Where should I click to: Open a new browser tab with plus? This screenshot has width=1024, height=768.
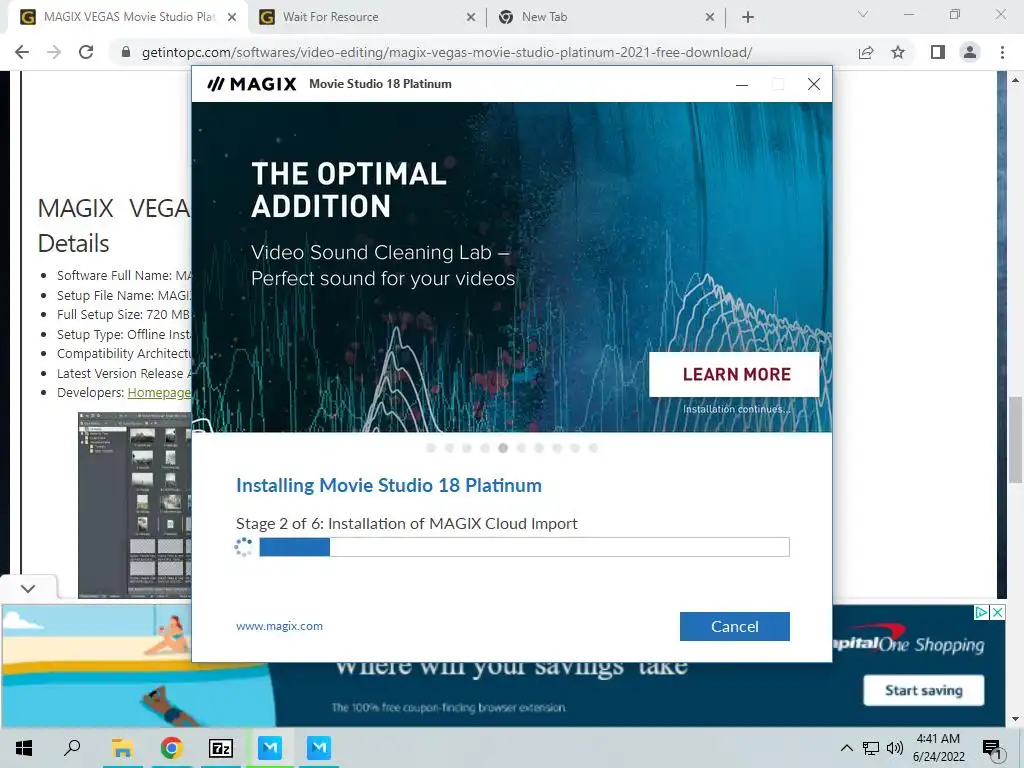[x=748, y=18]
